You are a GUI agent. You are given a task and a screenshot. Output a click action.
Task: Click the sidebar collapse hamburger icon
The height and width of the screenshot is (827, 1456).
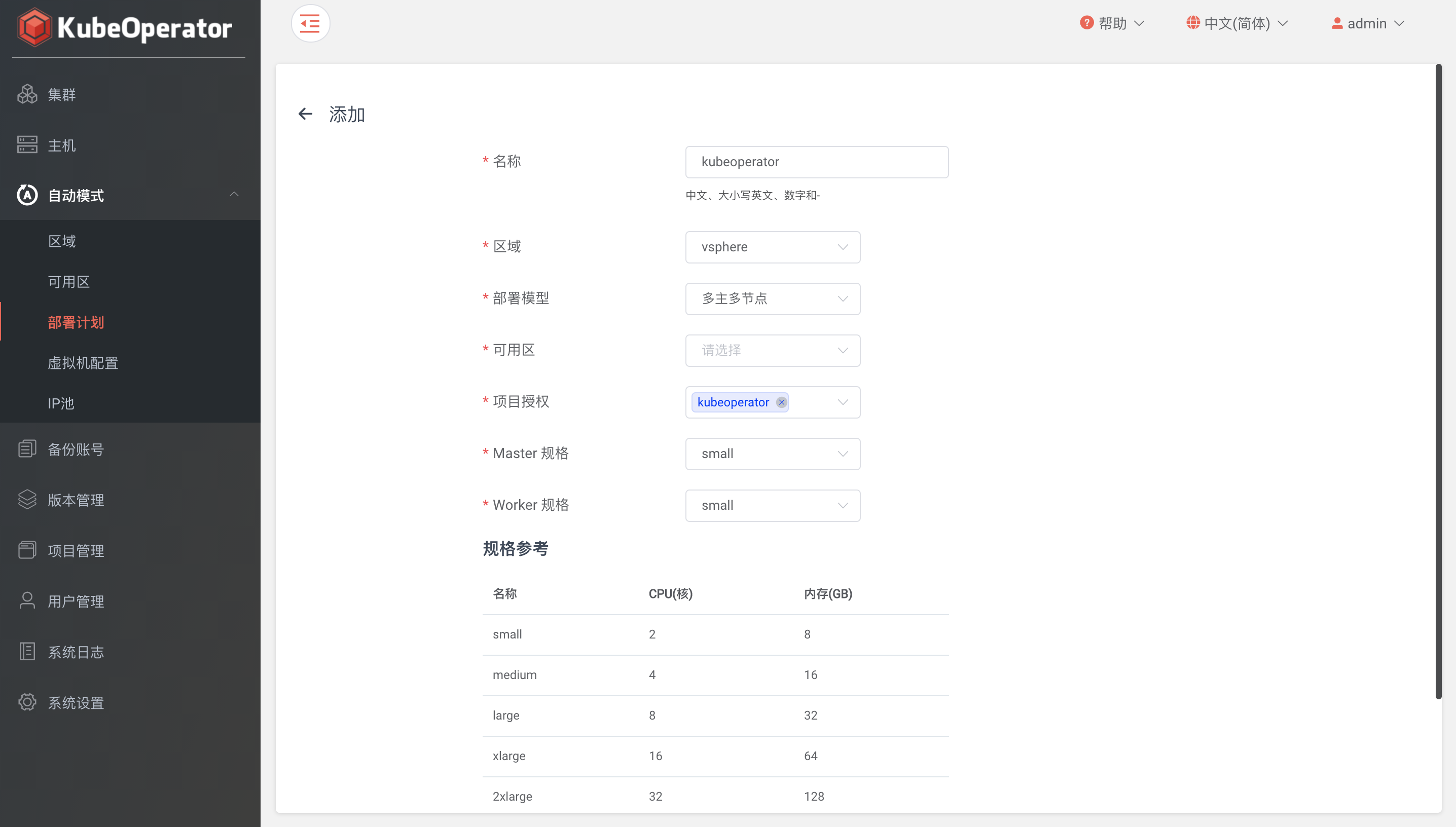click(310, 23)
